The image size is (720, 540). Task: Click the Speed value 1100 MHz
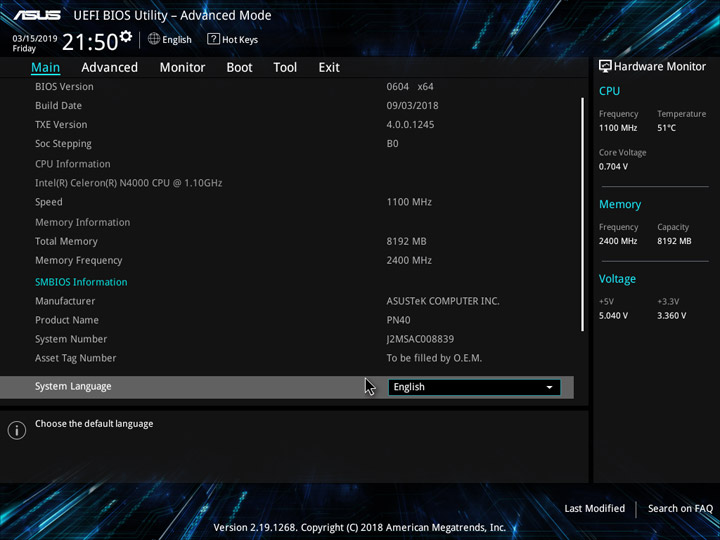[x=409, y=202]
